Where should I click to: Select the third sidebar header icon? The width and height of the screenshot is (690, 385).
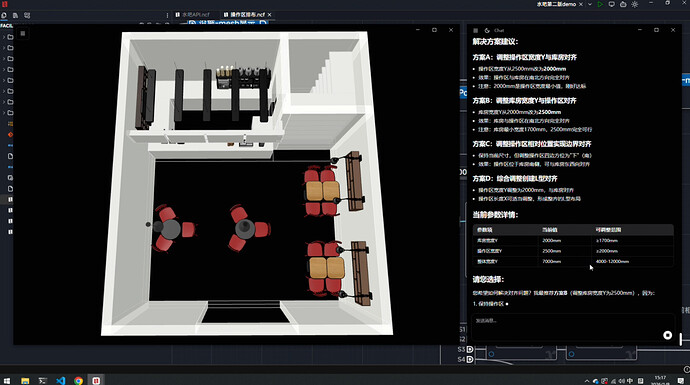[27, 15]
